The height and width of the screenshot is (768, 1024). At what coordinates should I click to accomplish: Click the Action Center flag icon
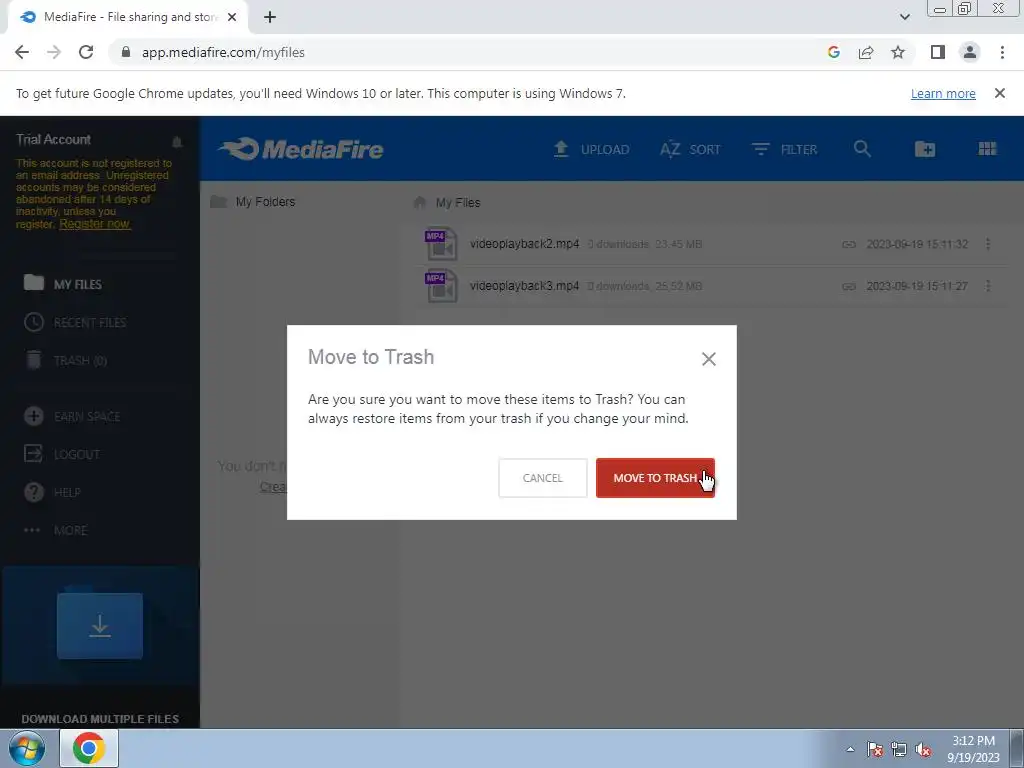[x=875, y=749]
